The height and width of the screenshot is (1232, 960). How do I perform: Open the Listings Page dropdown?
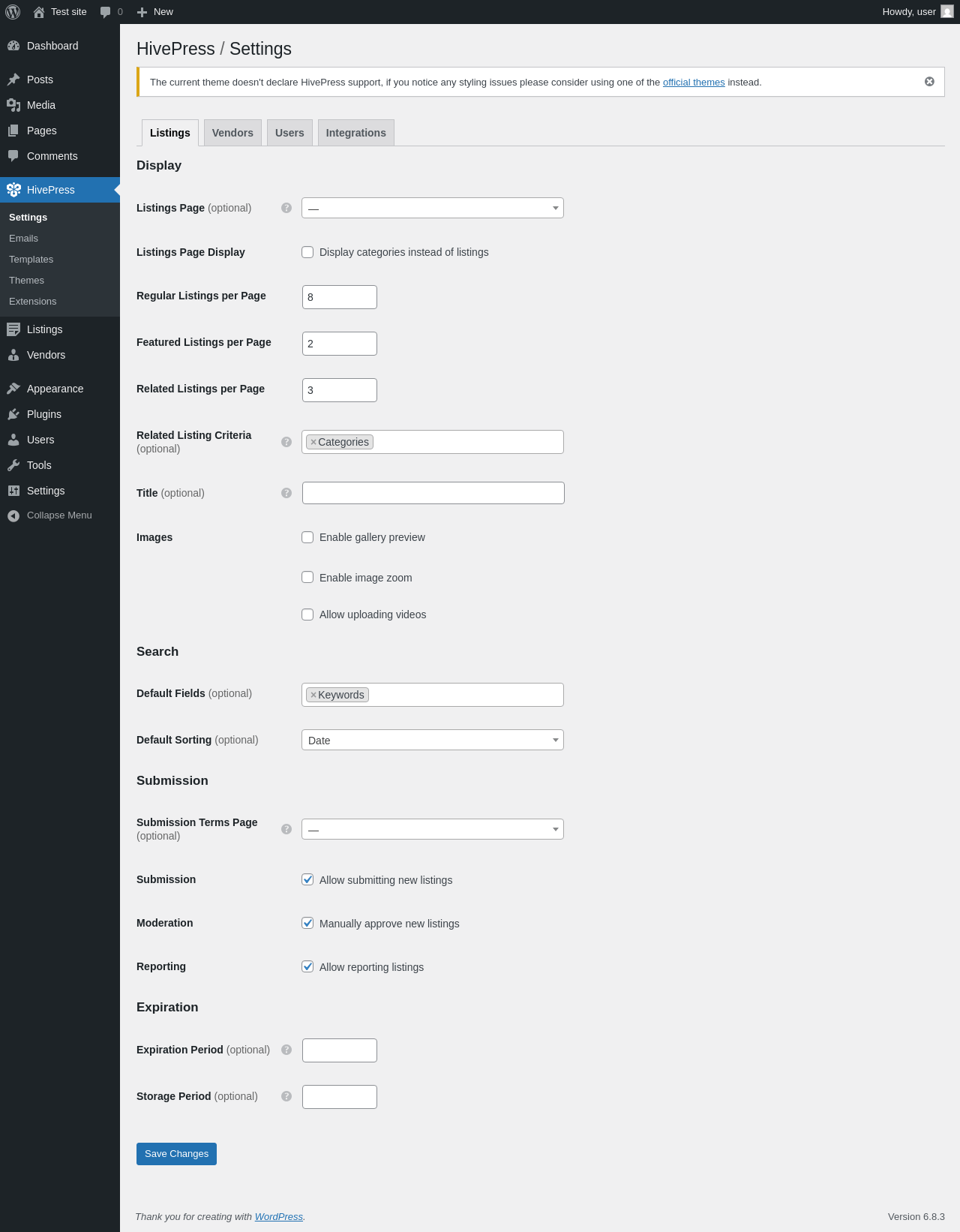(x=433, y=208)
